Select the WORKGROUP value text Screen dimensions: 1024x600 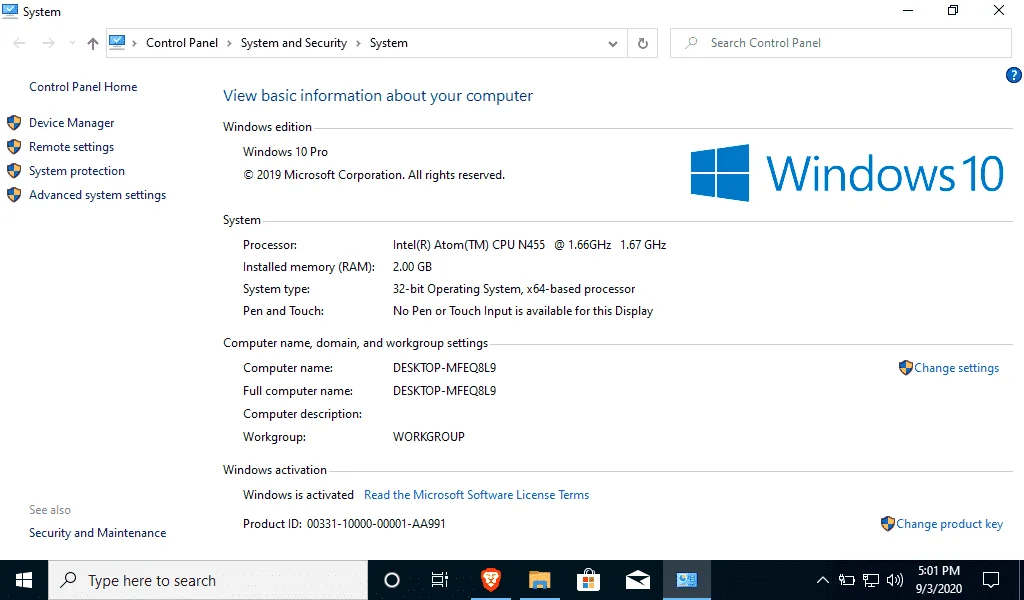(x=428, y=437)
